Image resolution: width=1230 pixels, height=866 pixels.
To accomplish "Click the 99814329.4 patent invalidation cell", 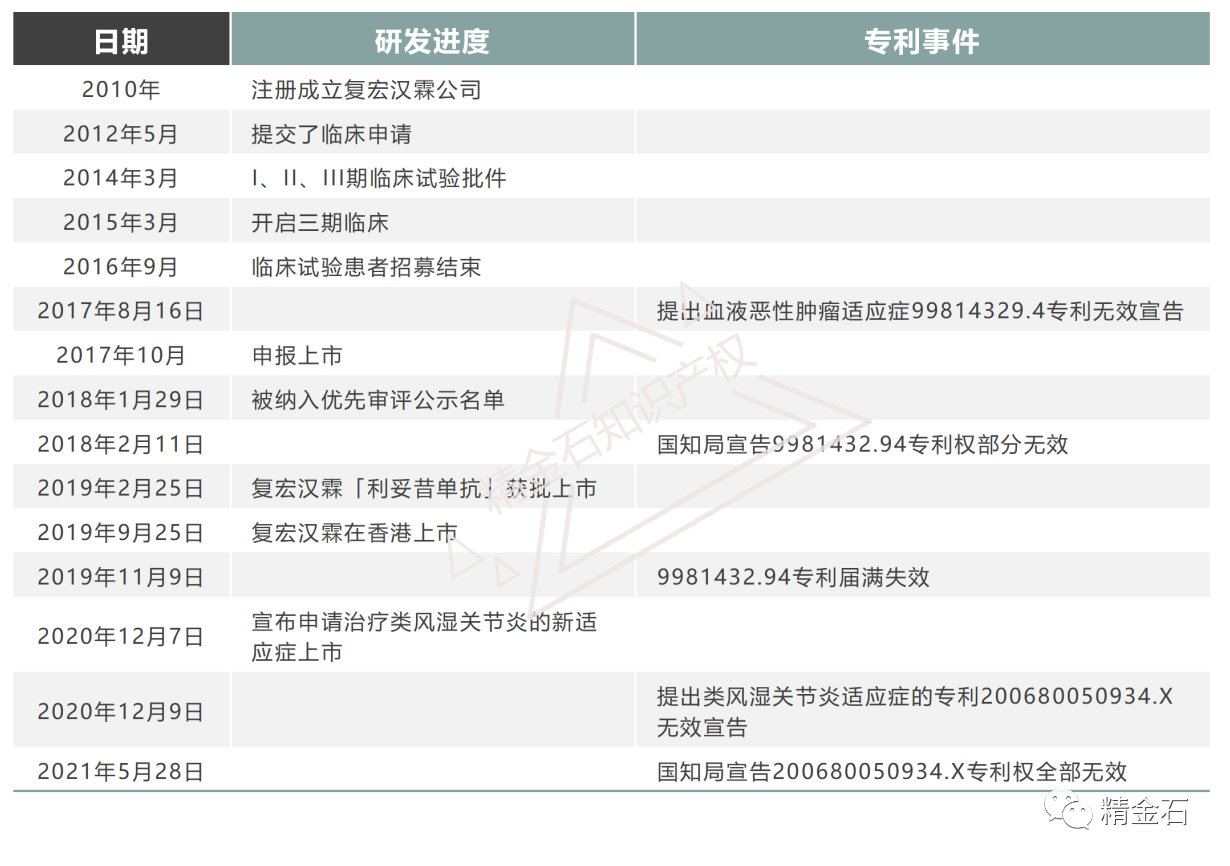I will pos(922,310).
